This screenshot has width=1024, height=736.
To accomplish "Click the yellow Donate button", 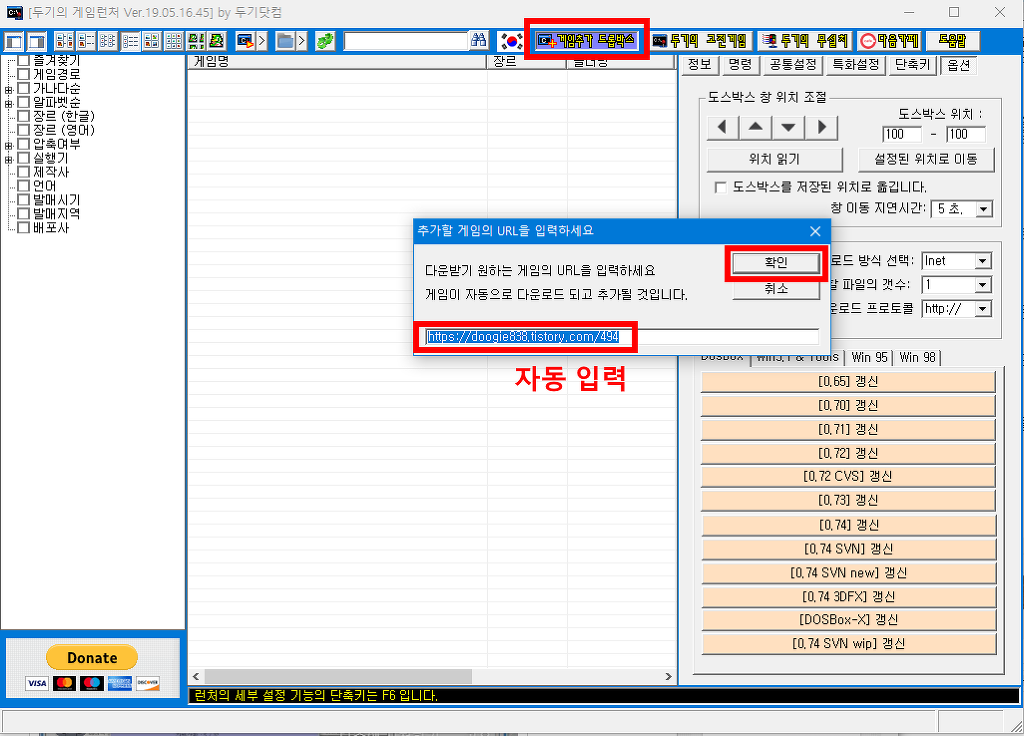I will click(x=92, y=658).
